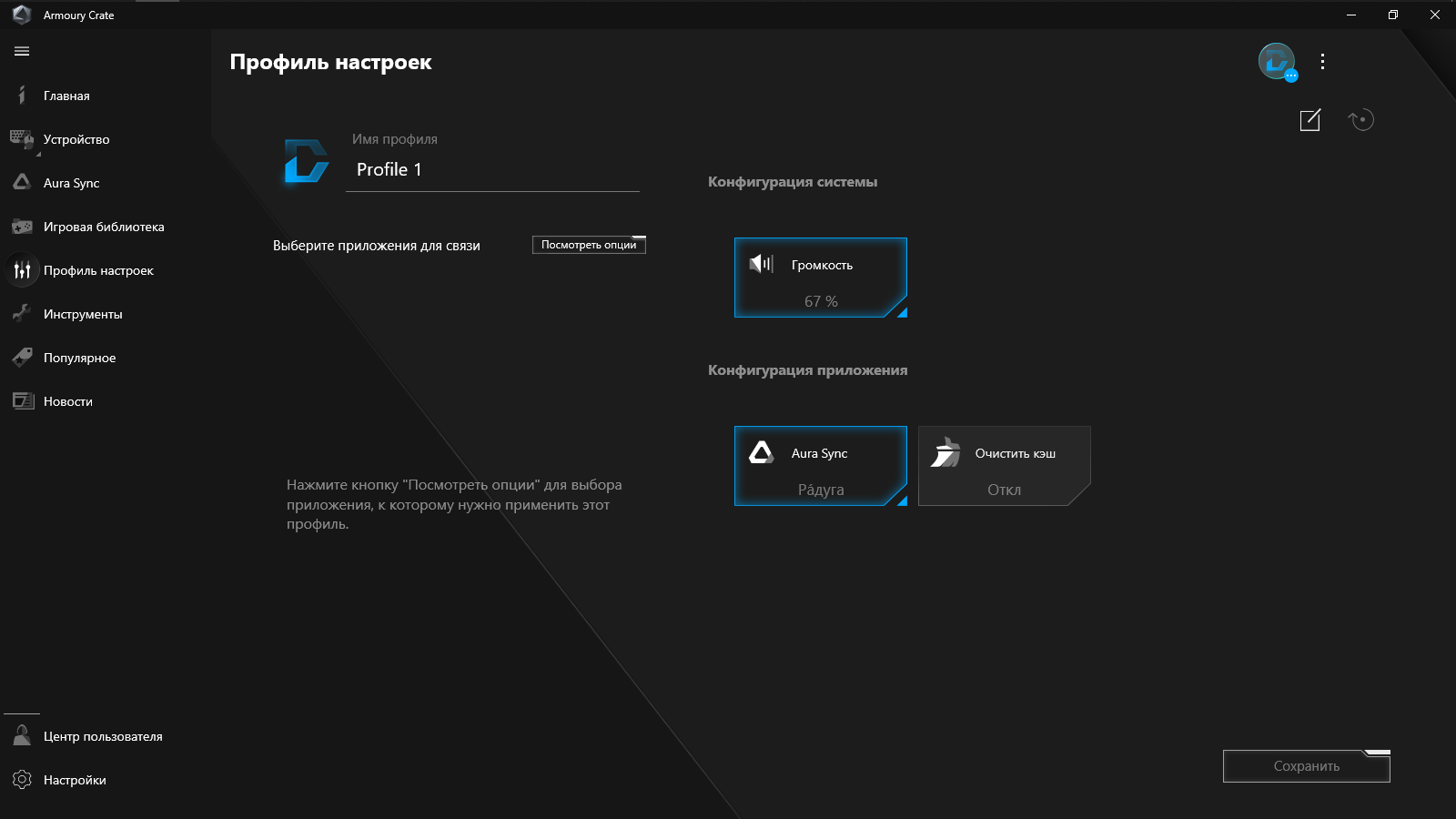Select Профиль настроек in the sidebar
Screen dimensions: 1456x819
click(x=98, y=270)
